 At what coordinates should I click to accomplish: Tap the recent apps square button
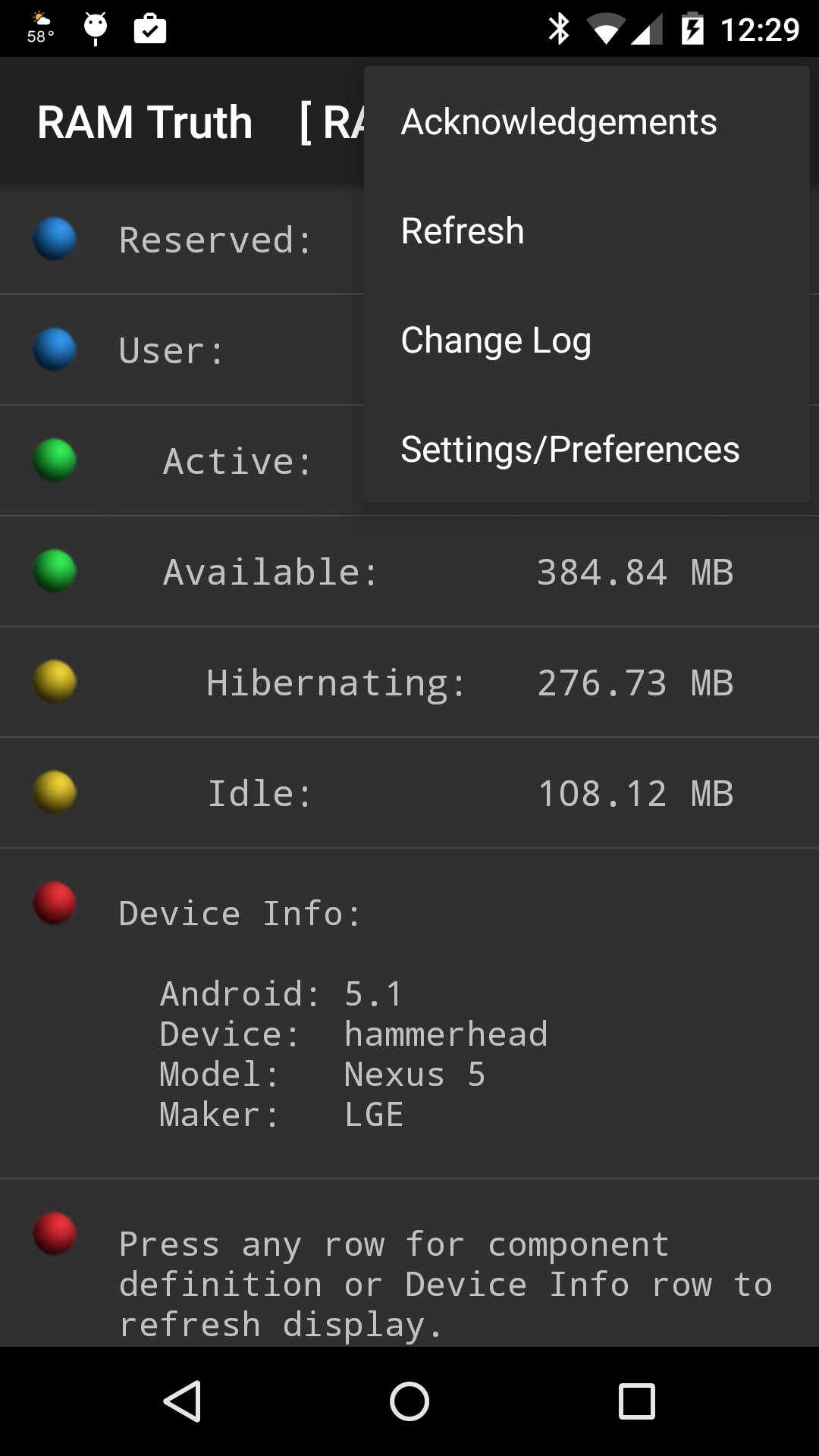[x=637, y=1401]
